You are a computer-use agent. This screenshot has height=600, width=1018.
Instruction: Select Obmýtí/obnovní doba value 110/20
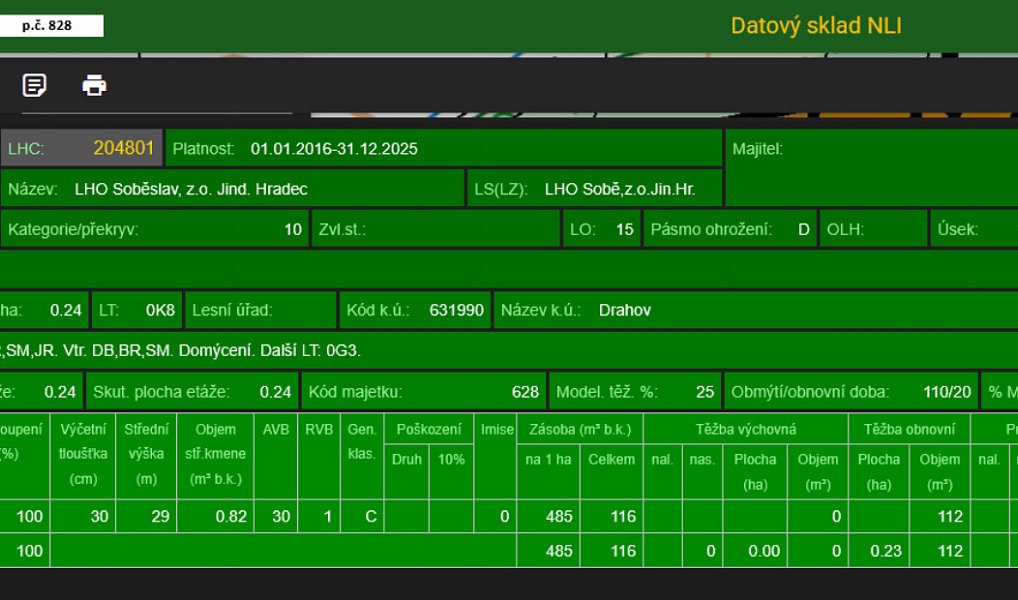(x=947, y=392)
